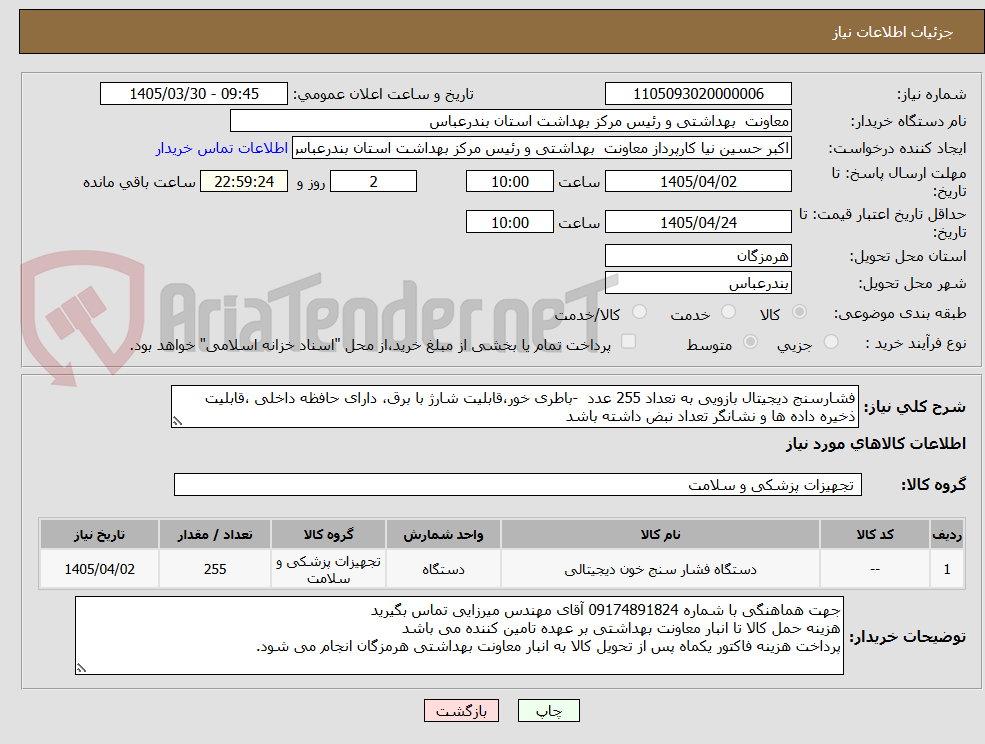Click the چاپ (print) button
This screenshot has height=744, width=985.
548,711
